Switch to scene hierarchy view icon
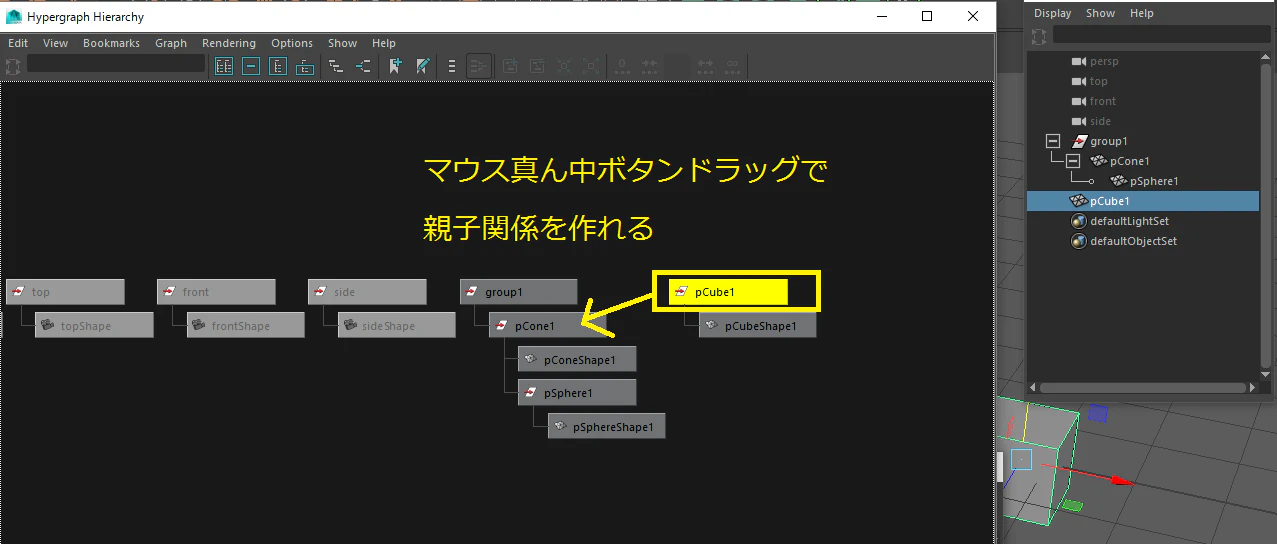This screenshot has height=544, width=1277. 335,66
